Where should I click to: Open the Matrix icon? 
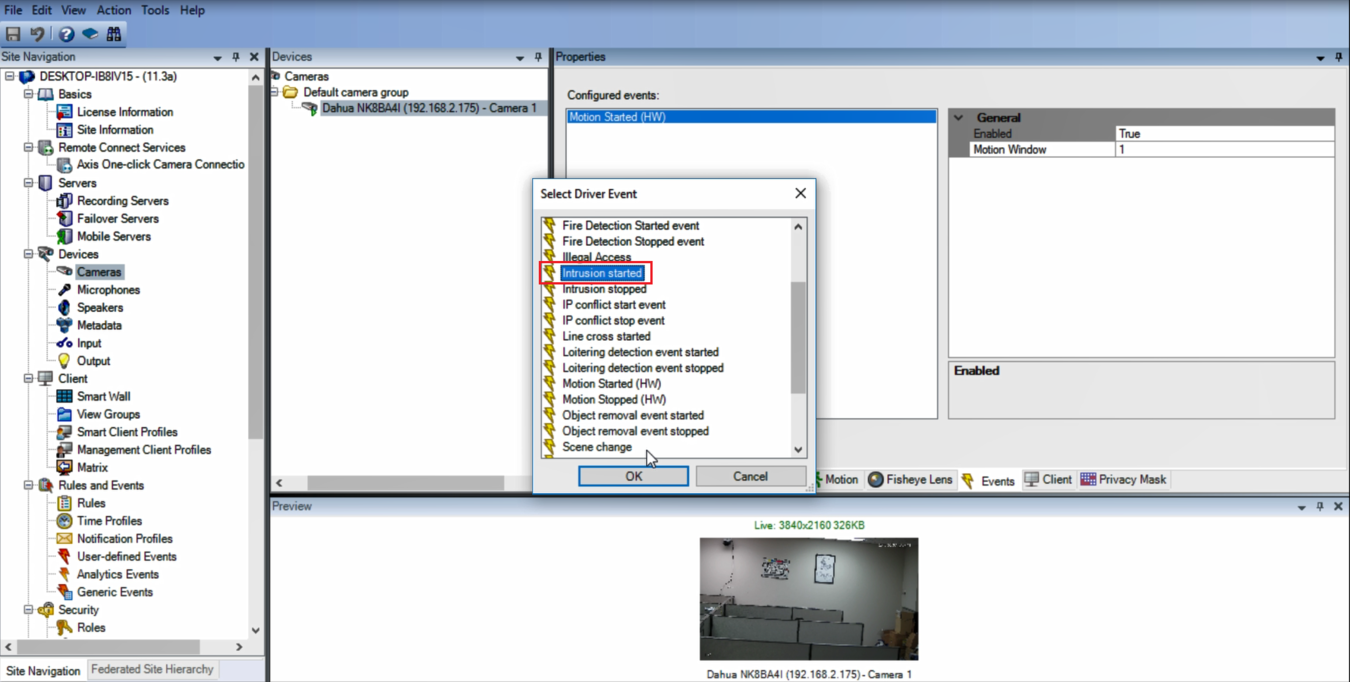click(x=64, y=468)
